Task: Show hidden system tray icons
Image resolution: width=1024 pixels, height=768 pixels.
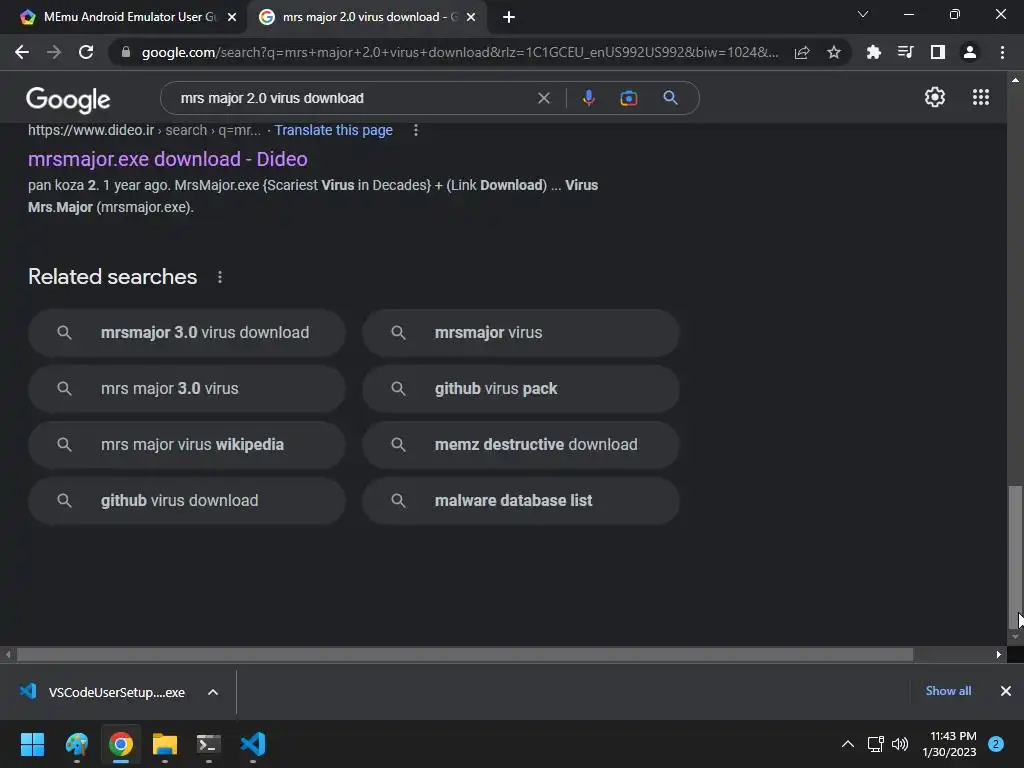Action: coord(848,744)
